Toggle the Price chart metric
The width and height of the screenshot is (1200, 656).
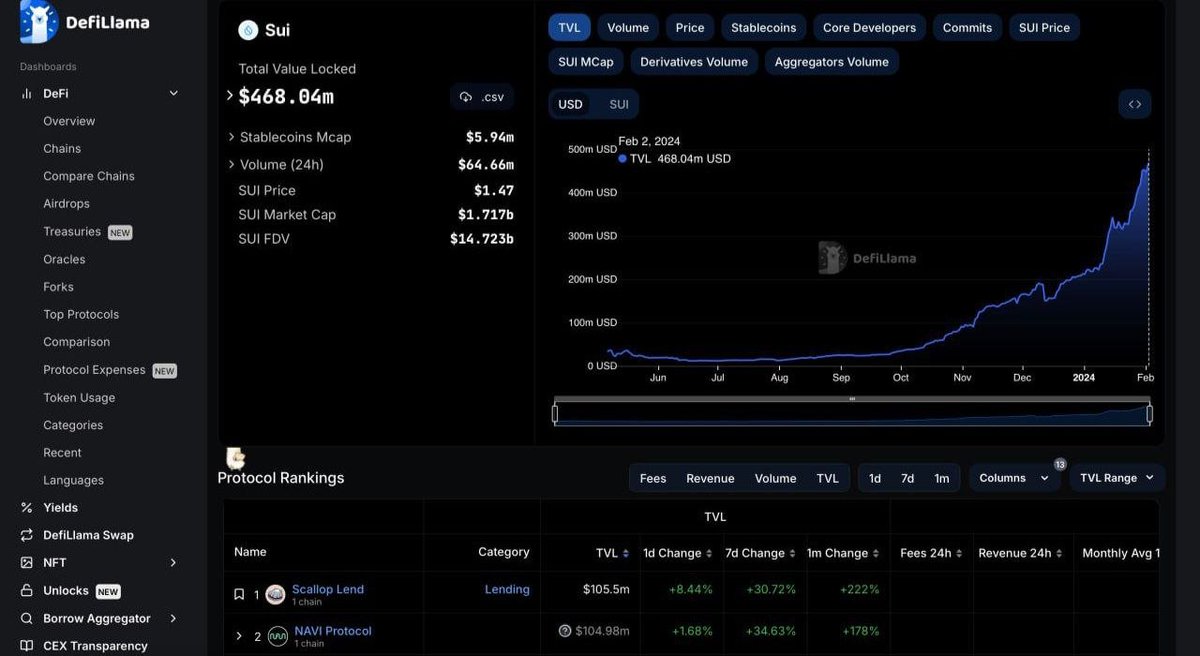690,28
